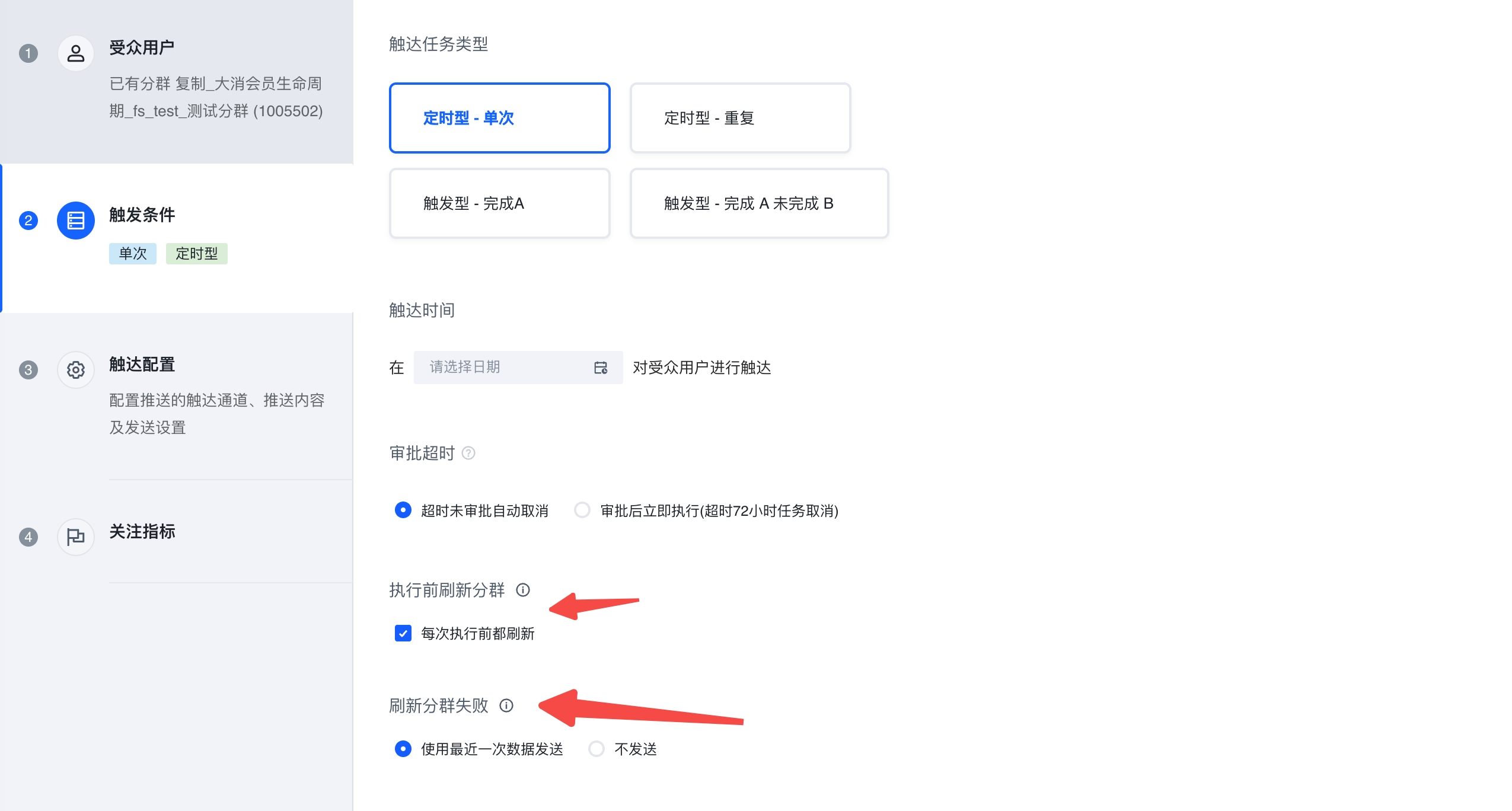The image size is (1512, 811).
Task: Click the calendar icon in date field
Action: (600, 368)
